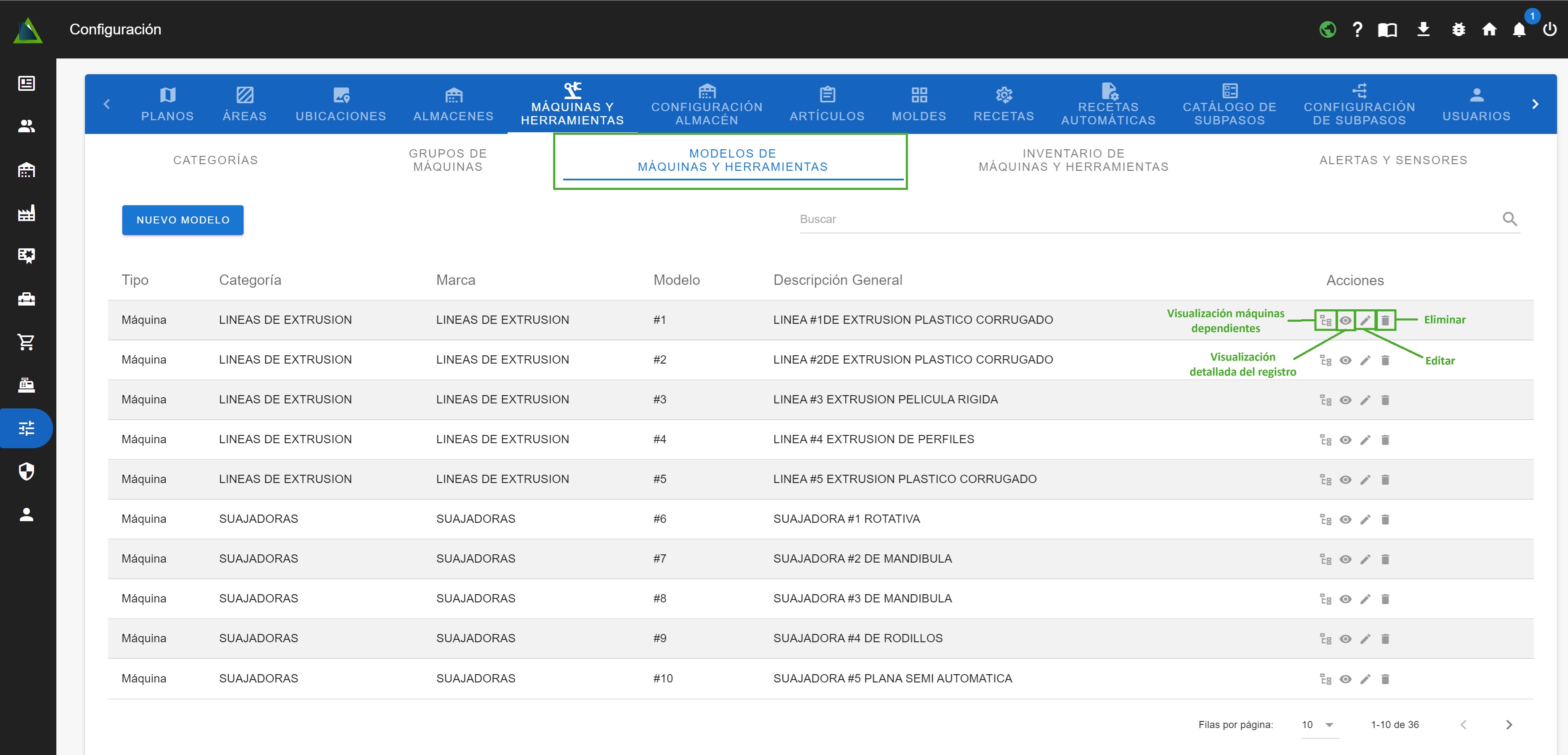Screen dimensions: 1568x755
Task: Go to next page of results
Action: [1508, 725]
